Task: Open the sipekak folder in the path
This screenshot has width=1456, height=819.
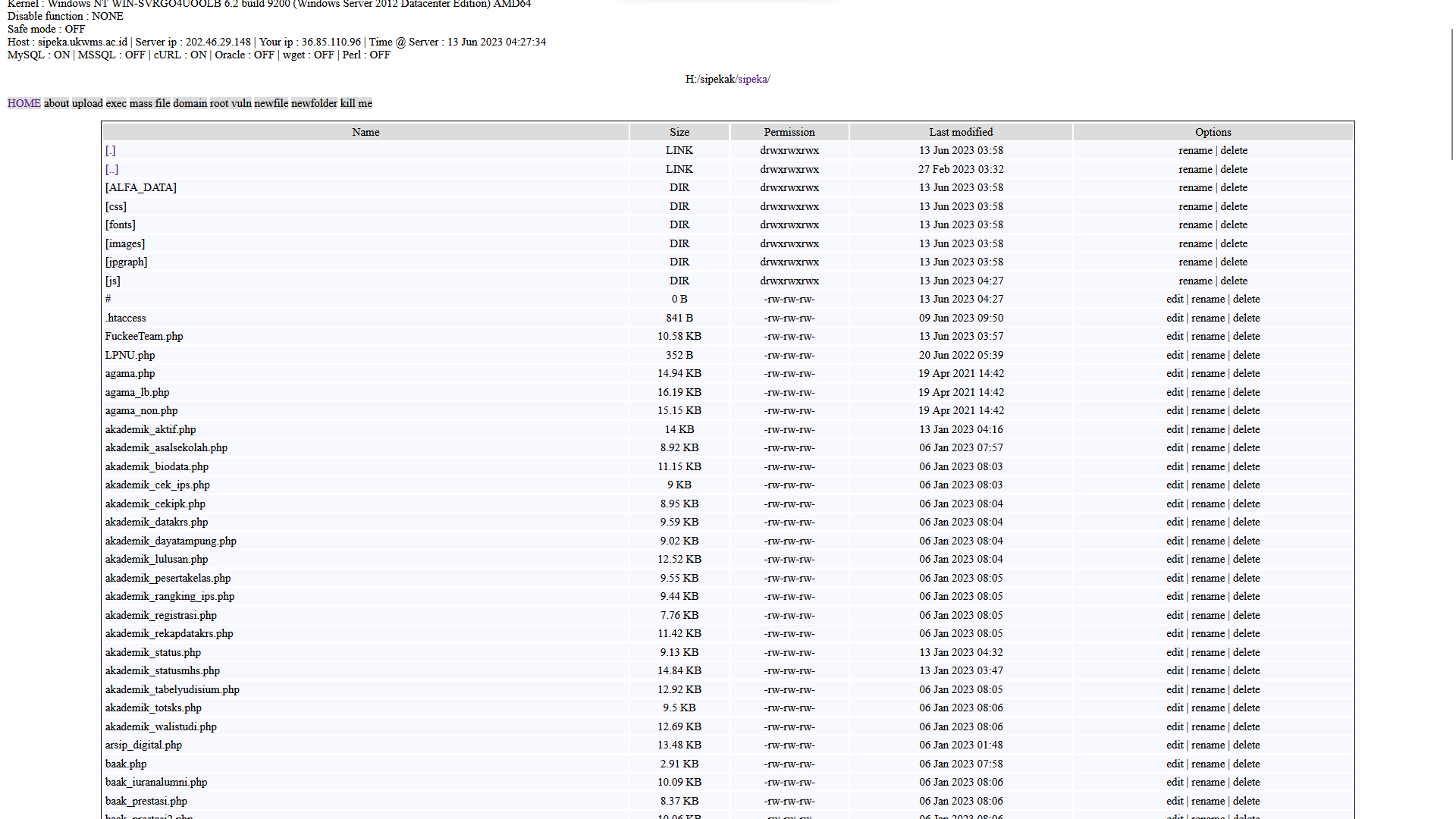Action: 717,79
